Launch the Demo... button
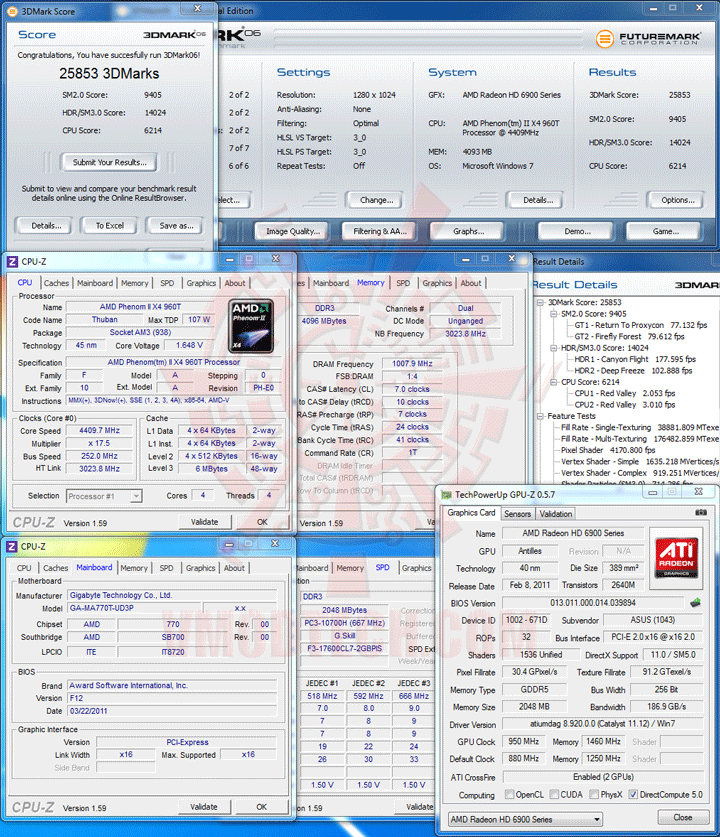The width and height of the screenshot is (720, 837). (x=577, y=231)
